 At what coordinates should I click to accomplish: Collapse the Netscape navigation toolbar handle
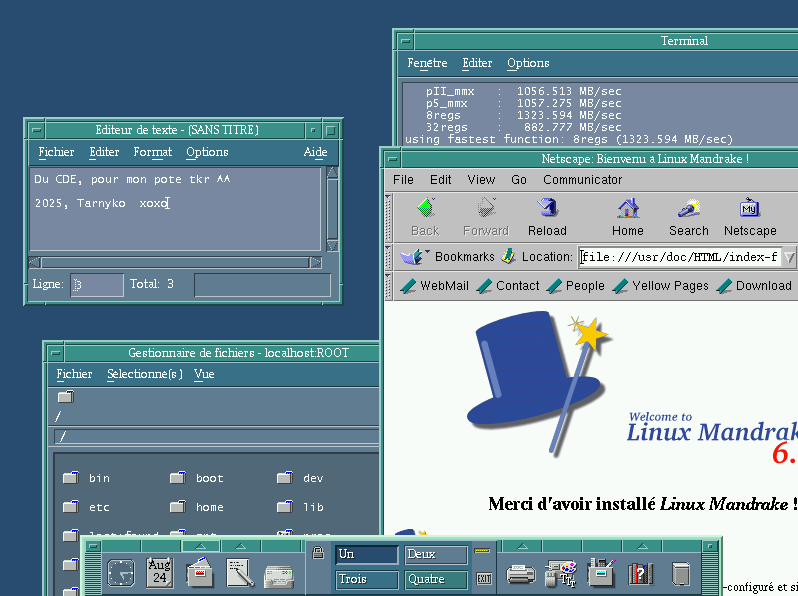coord(388,218)
